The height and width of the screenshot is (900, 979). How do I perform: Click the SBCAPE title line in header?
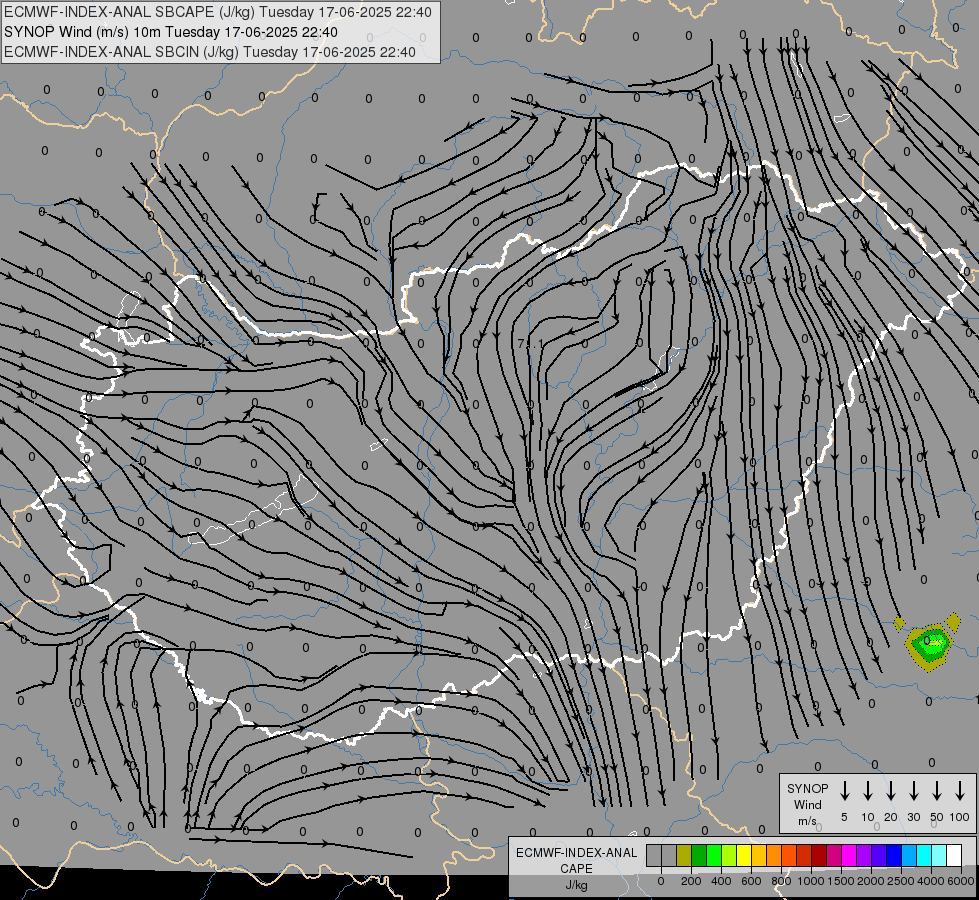[218, 12]
